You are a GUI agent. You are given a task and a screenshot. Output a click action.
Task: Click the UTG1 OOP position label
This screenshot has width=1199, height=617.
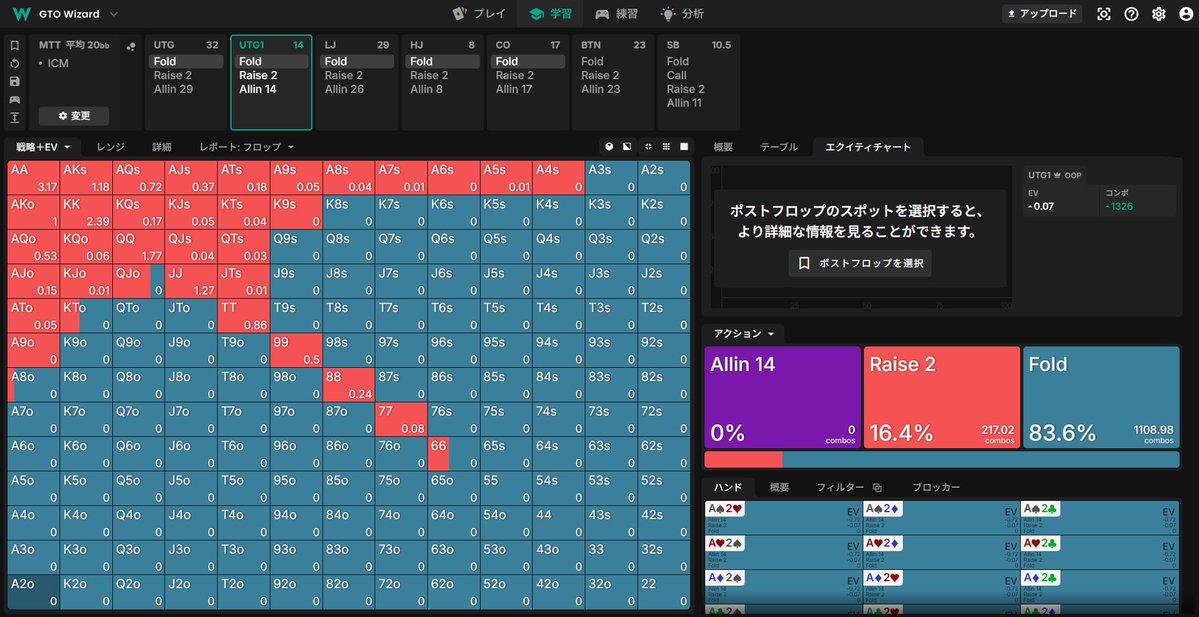[x=1055, y=175]
